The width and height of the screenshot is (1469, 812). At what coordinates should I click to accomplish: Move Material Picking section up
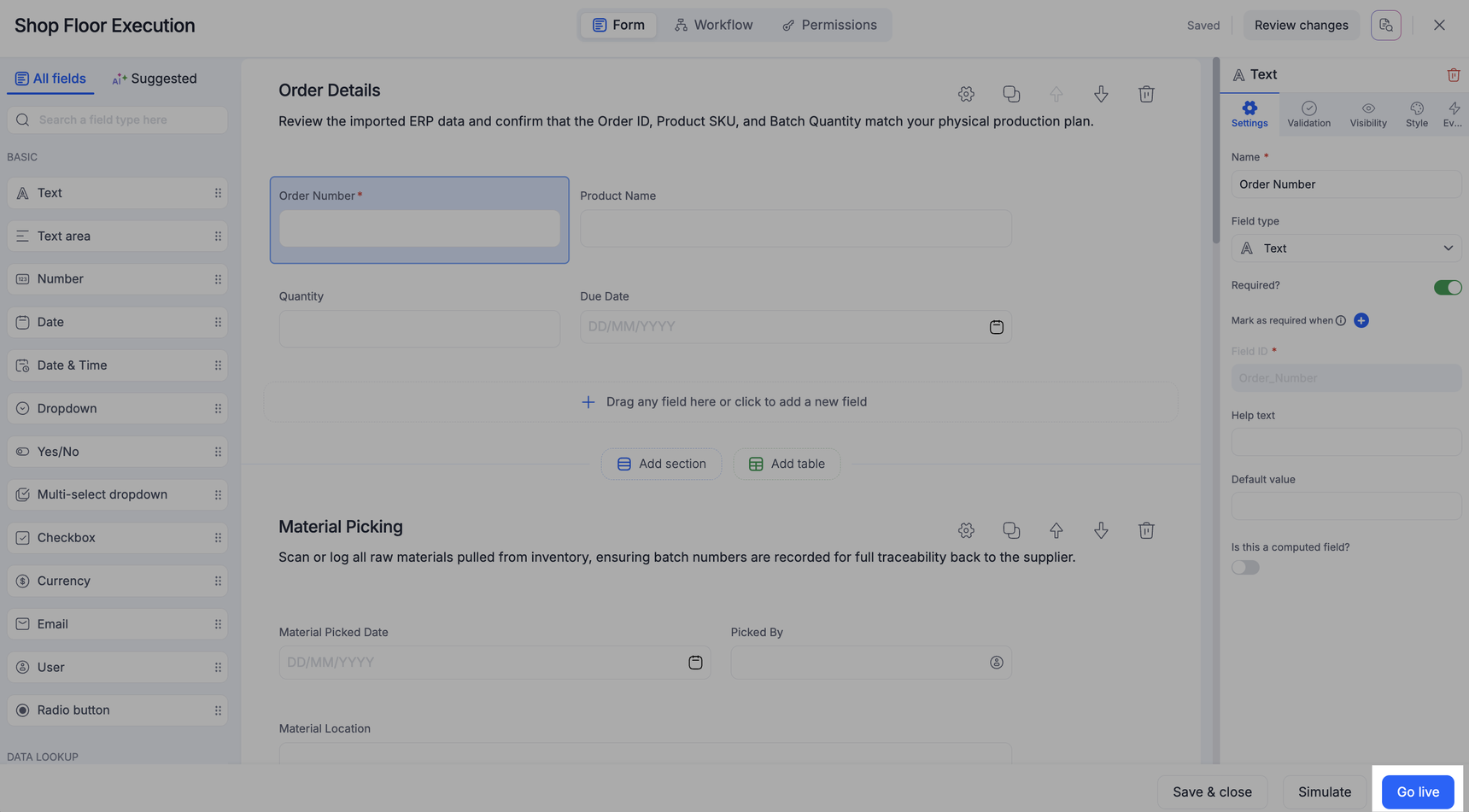pyautogui.click(x=1056, y=530)
